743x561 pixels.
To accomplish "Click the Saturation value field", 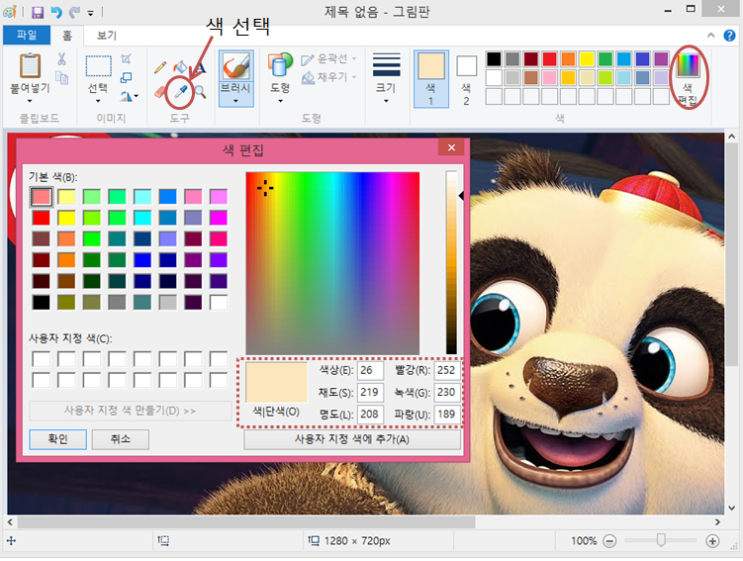I will [x=370, y=393].
